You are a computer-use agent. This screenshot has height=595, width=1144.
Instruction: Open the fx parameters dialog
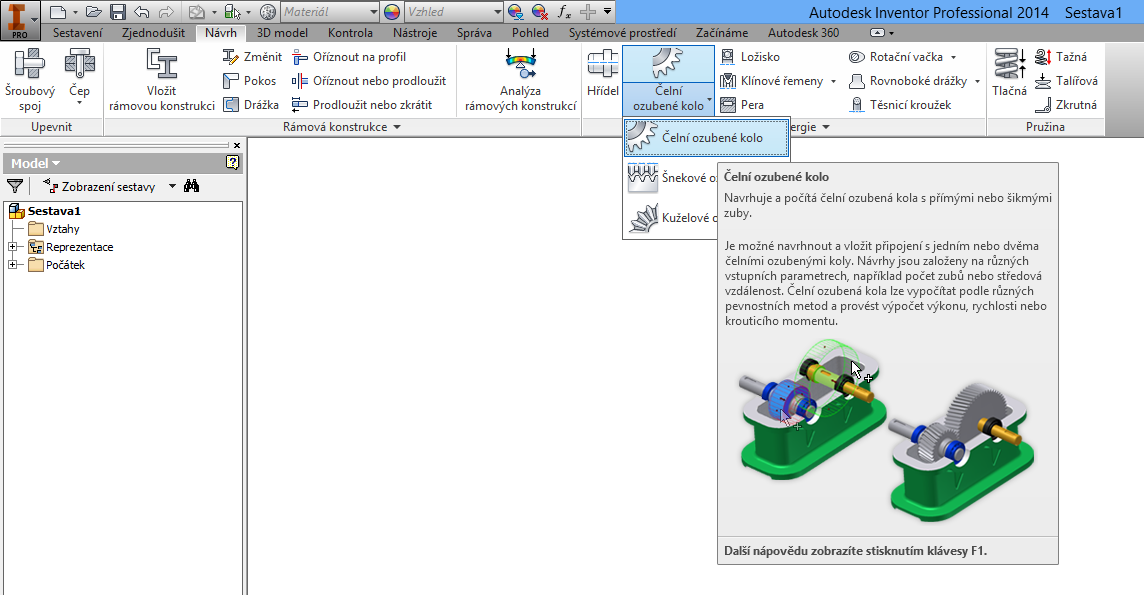click(564, 12)
